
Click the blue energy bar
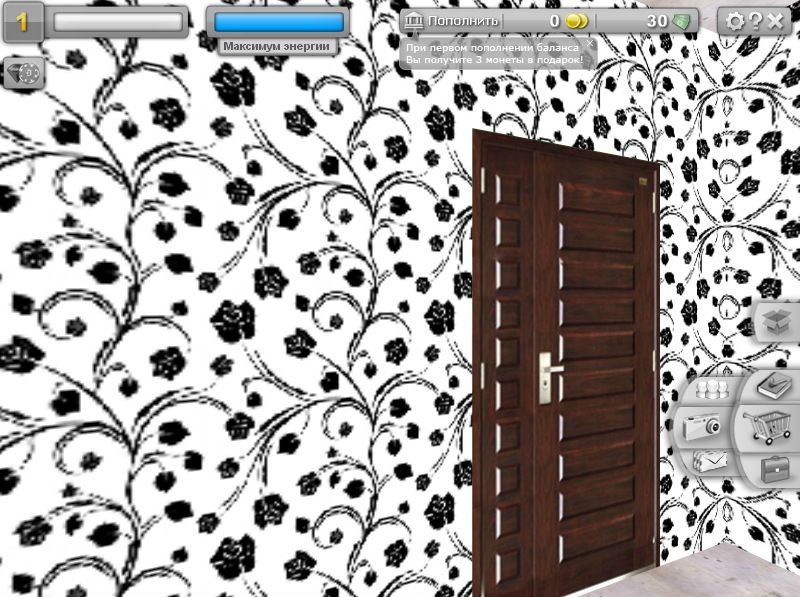(x=279, y=22)
